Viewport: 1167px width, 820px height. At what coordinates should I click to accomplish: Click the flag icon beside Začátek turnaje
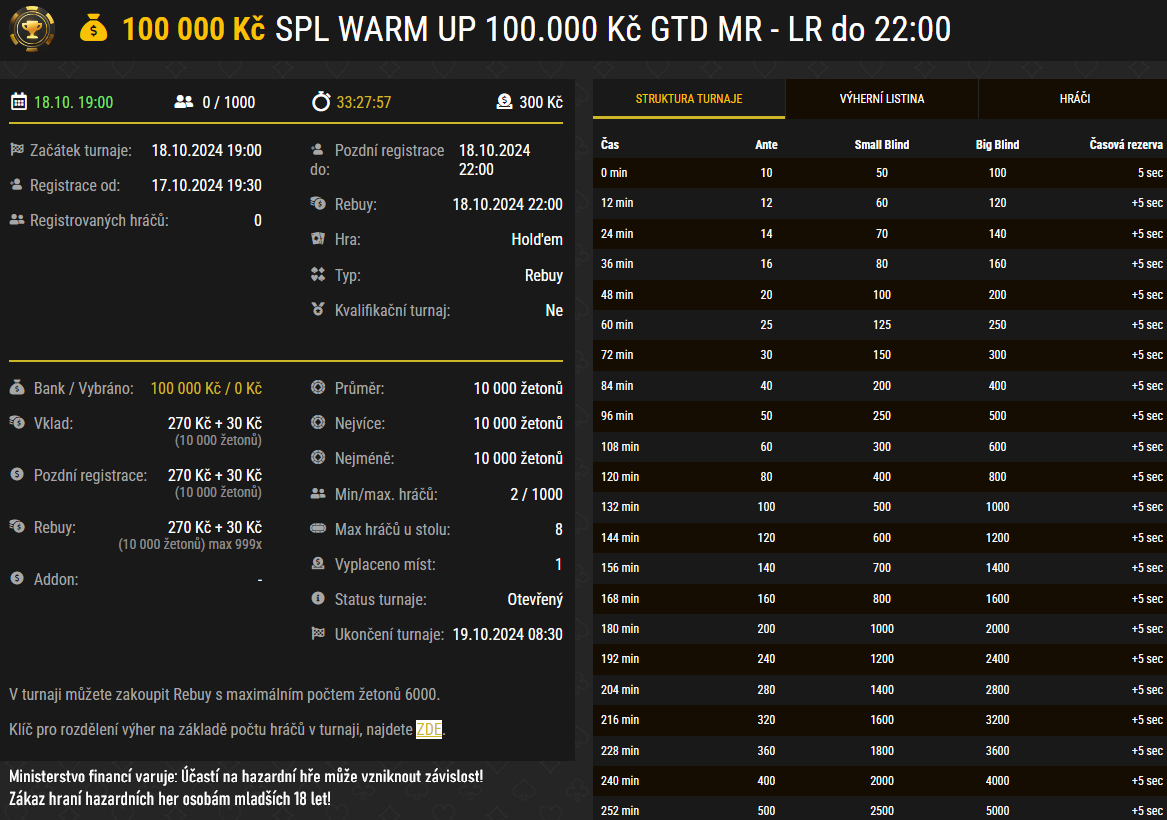(x=16, y=150)
